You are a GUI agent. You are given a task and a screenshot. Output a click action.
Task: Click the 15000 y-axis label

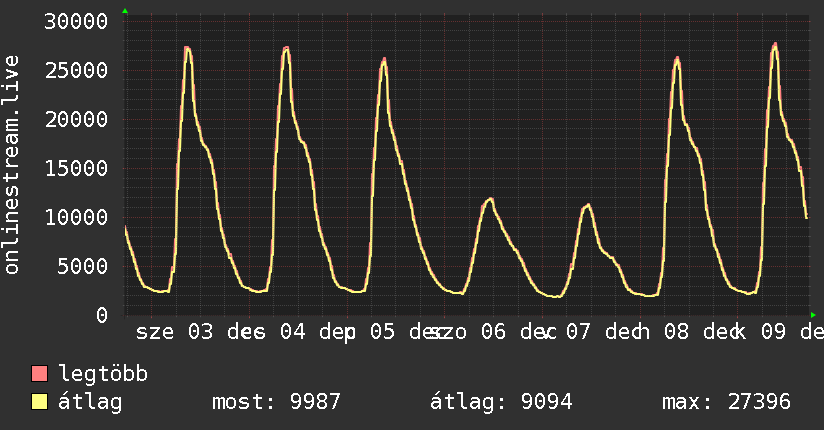pos(76,168)
